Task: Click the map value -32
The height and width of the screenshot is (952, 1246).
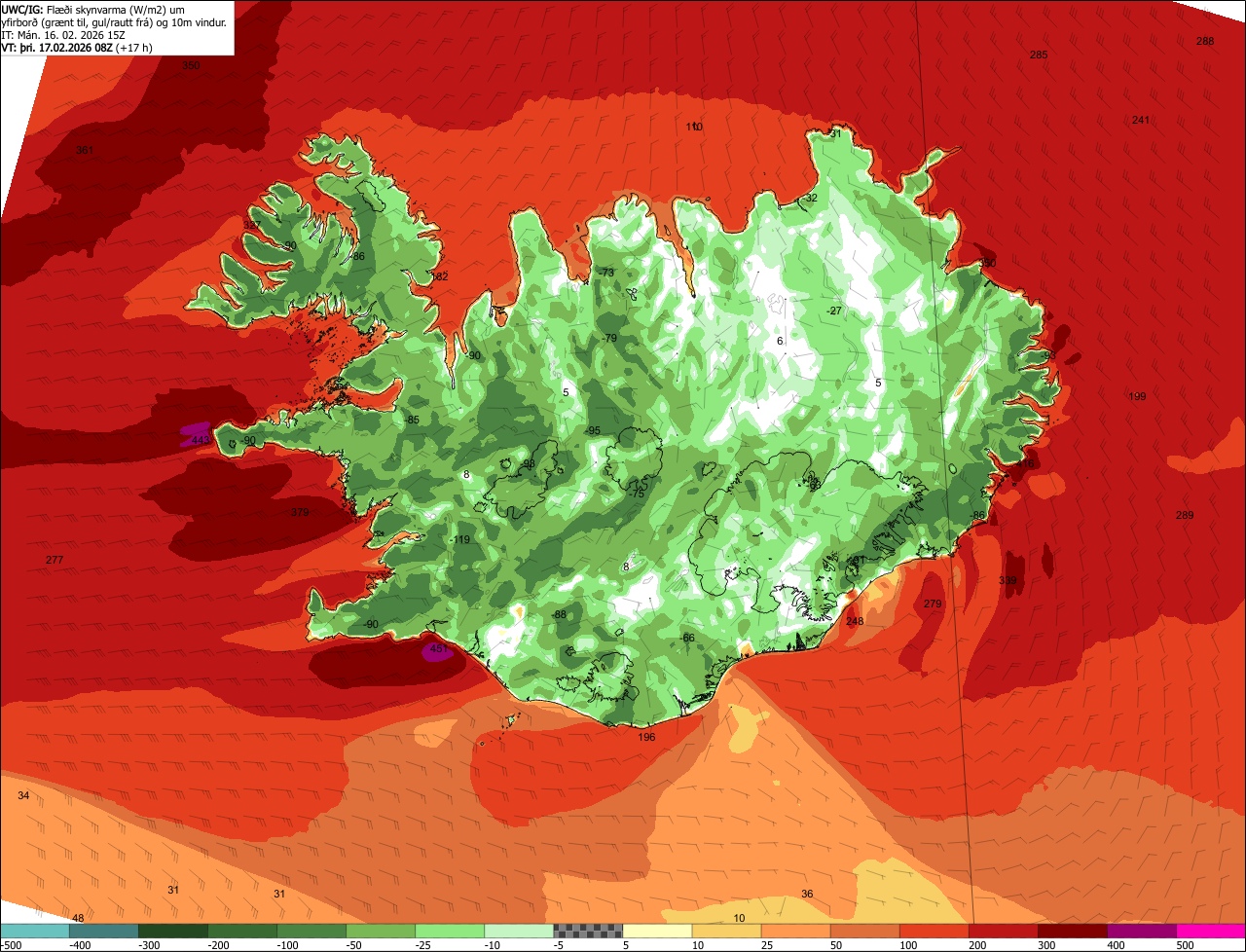Action: click(810, 198)
